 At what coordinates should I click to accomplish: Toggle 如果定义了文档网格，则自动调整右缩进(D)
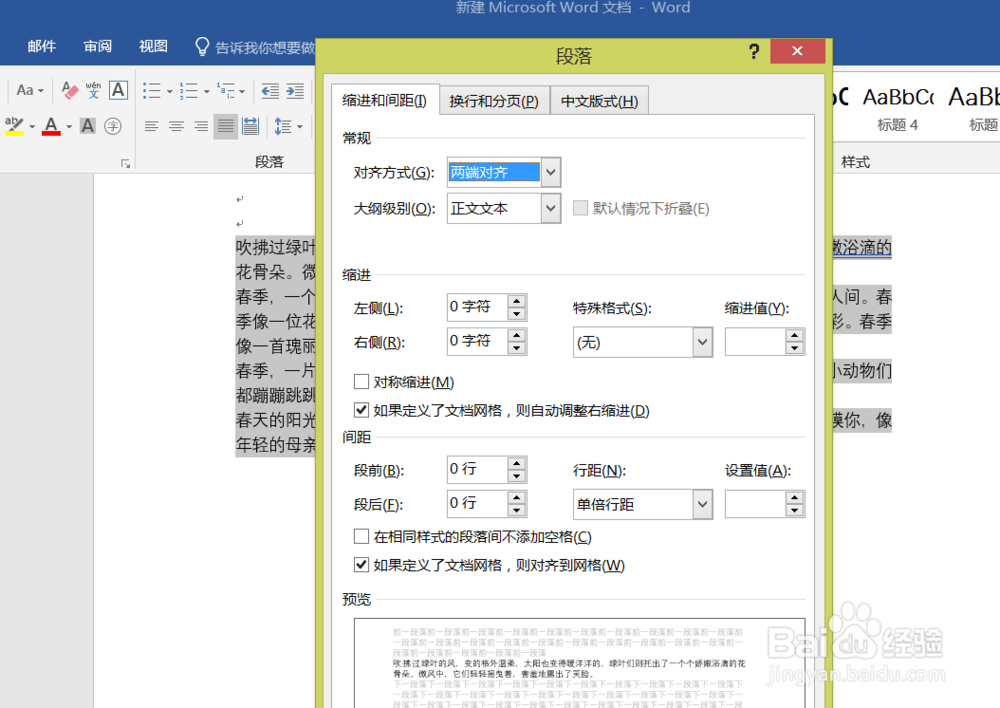[x=362, y=409]
